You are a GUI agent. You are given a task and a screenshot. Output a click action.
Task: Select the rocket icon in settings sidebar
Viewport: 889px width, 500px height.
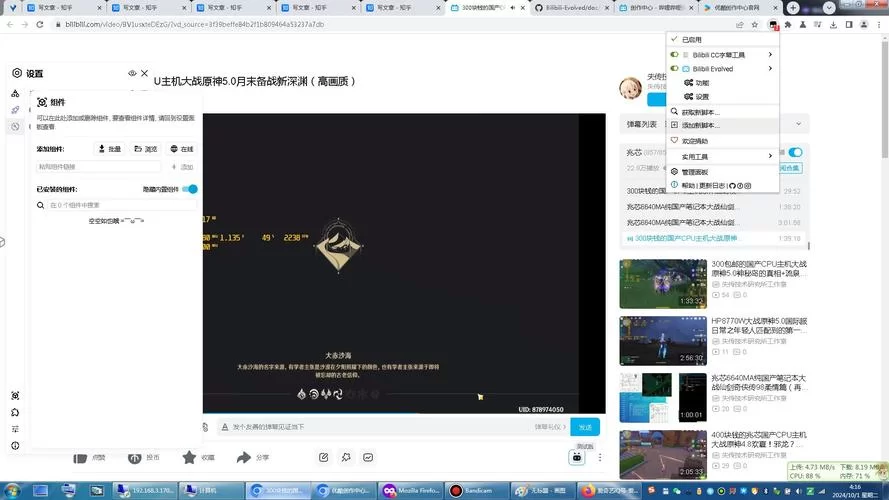(15, 109)
